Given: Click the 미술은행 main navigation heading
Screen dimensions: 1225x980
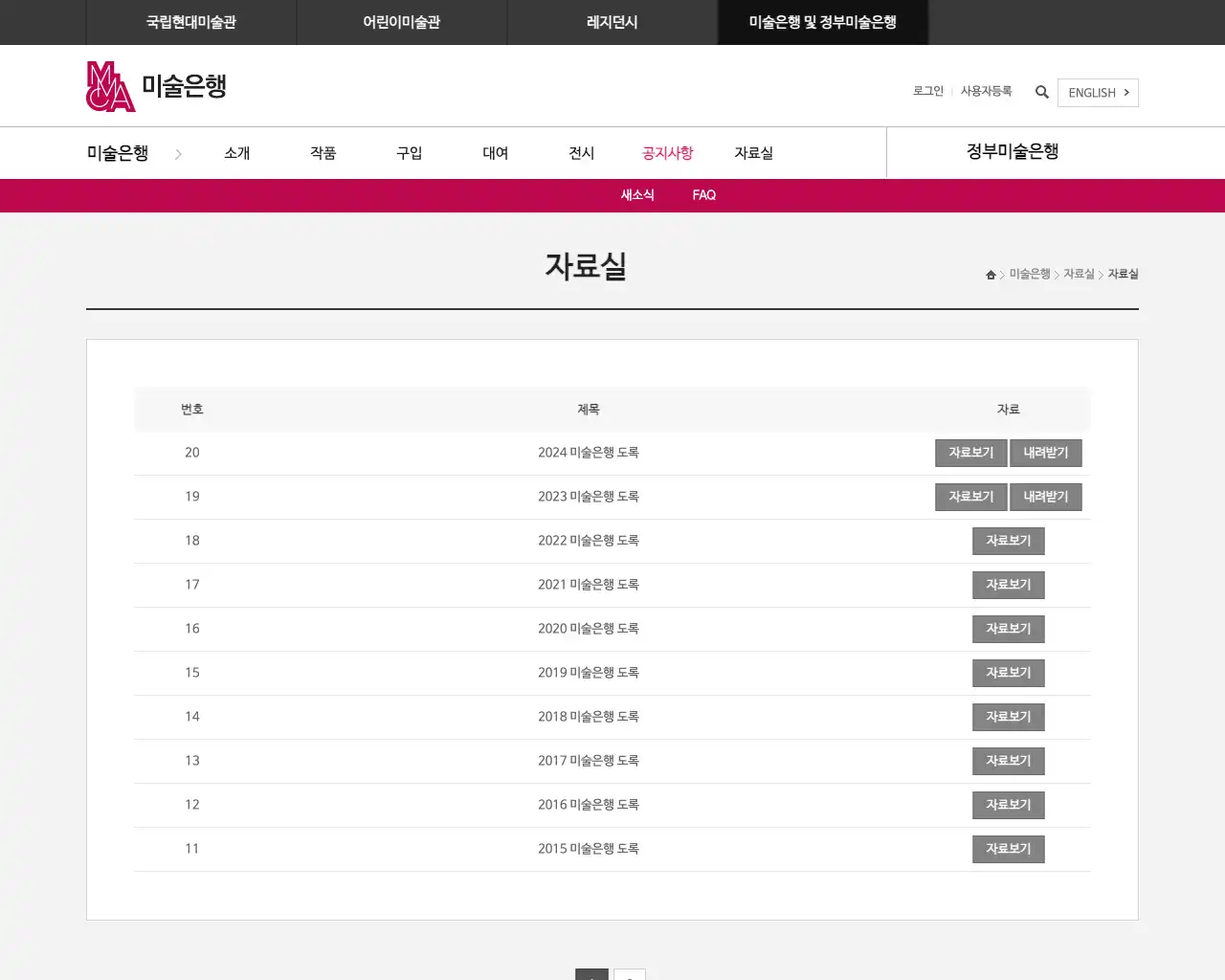Looking at the screenshot, I should click(x=118, y=153).
